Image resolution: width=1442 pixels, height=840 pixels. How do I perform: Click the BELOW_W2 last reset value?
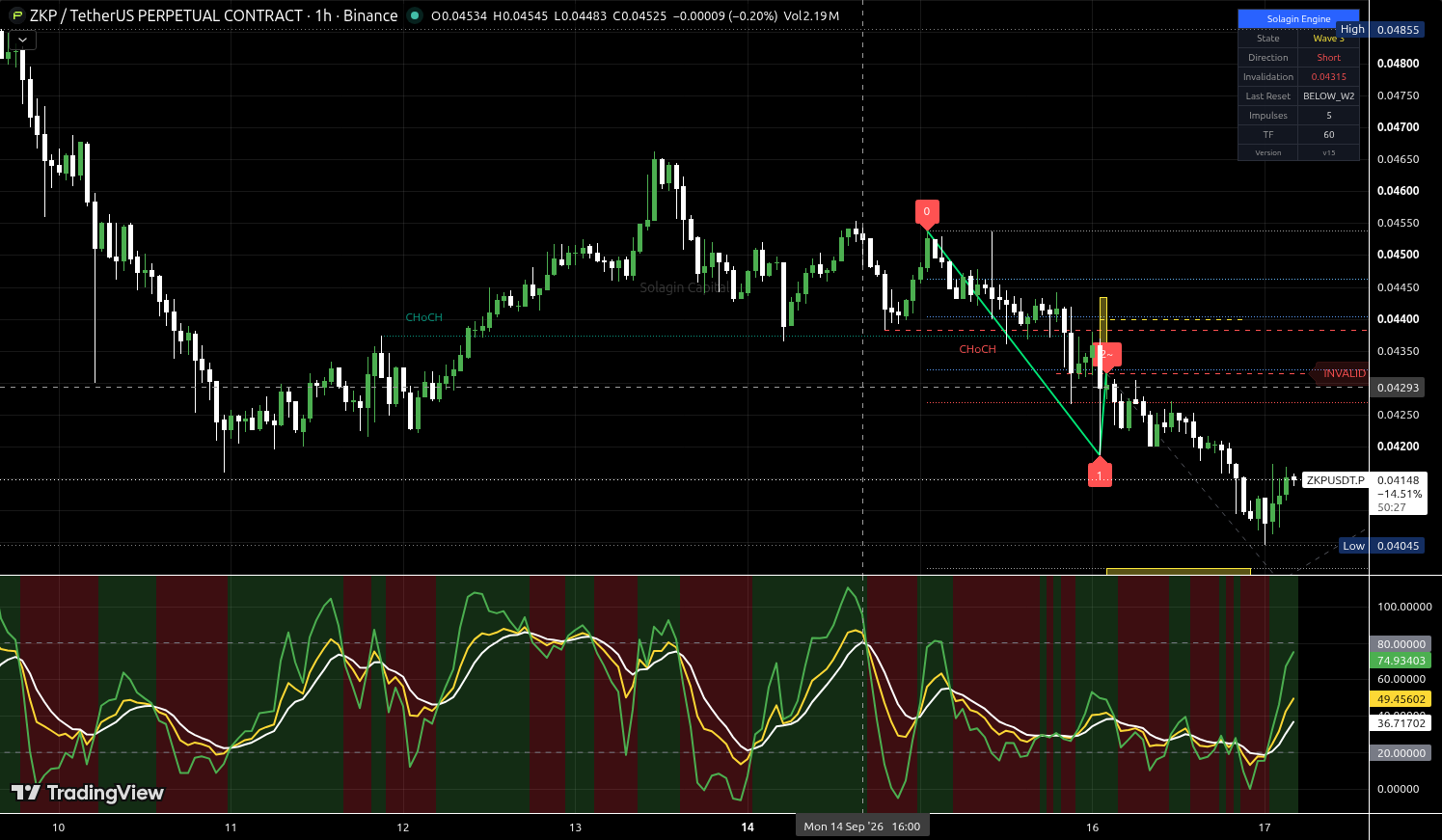1328,96
